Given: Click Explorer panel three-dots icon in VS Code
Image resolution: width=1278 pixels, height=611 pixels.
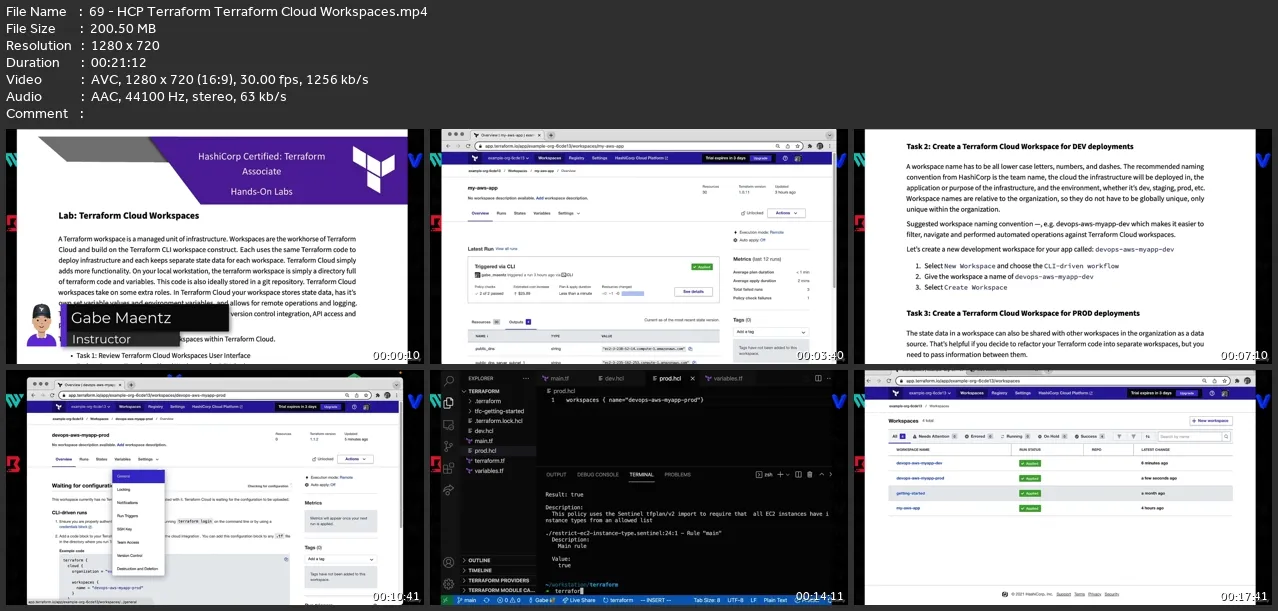Looking at the screenshot, I should tap(526, 378).
